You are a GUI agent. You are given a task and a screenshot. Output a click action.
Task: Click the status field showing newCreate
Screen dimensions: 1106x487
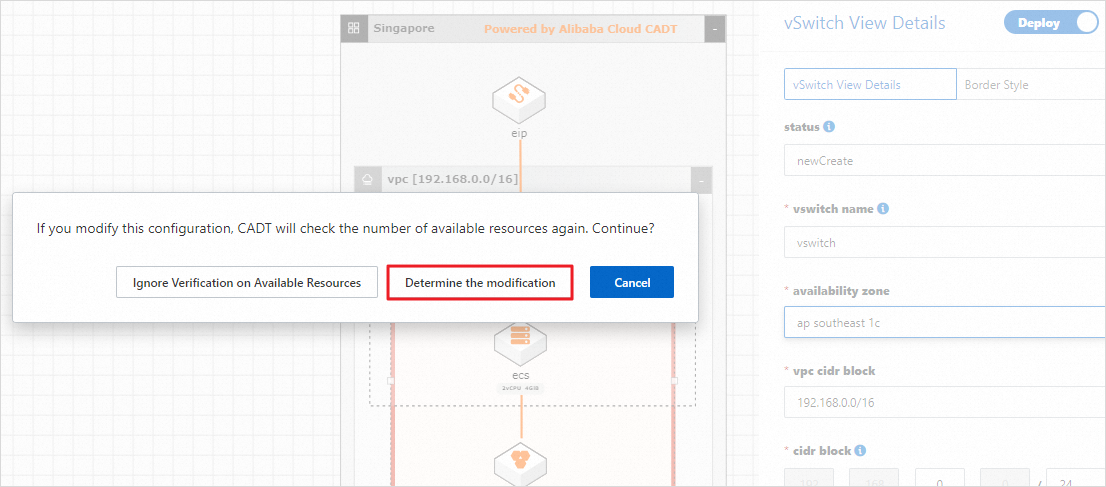pyautogui.click(x=944, y=160)
